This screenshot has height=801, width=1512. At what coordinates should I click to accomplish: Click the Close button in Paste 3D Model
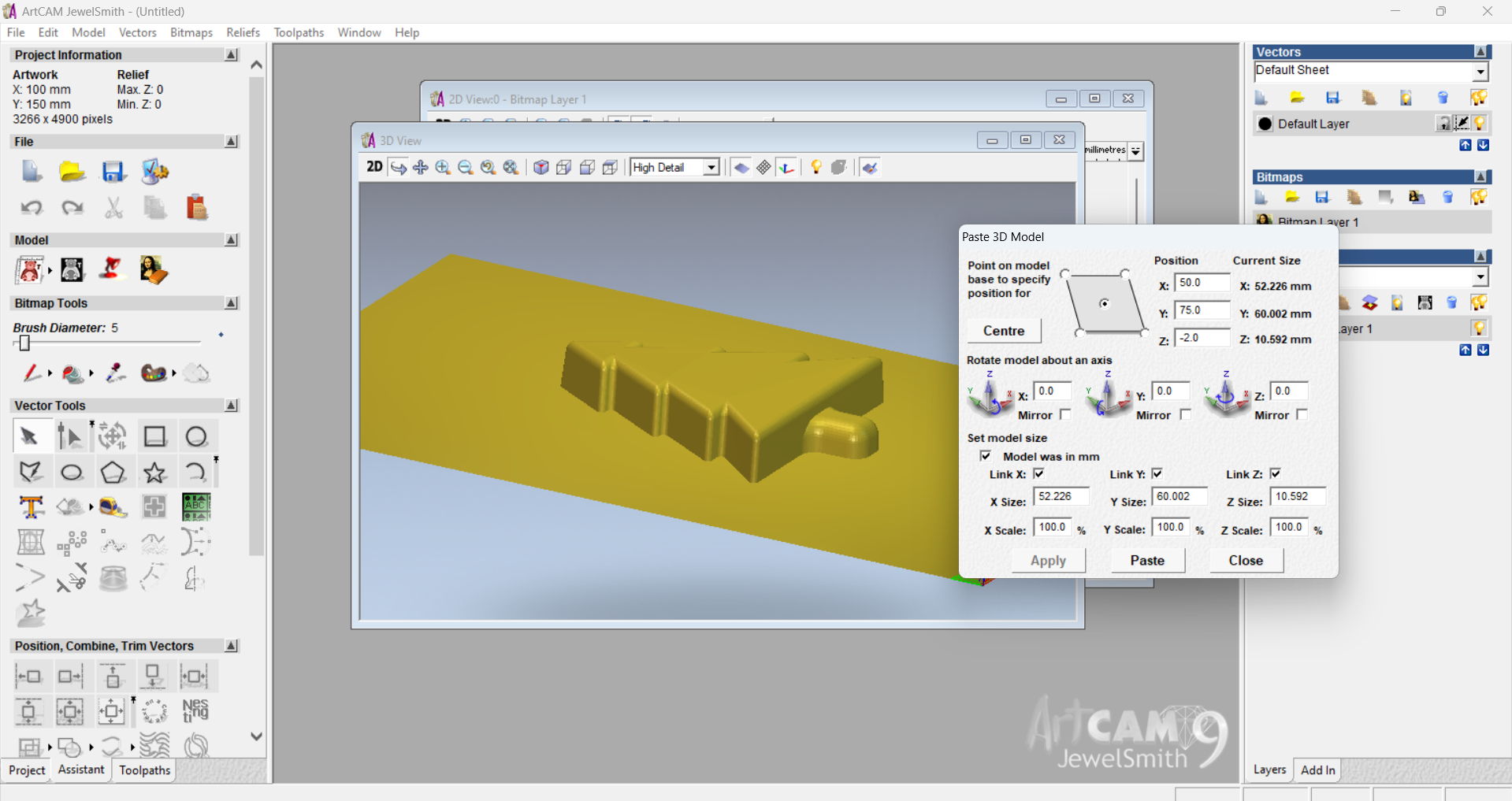(x=1246, y=560)
